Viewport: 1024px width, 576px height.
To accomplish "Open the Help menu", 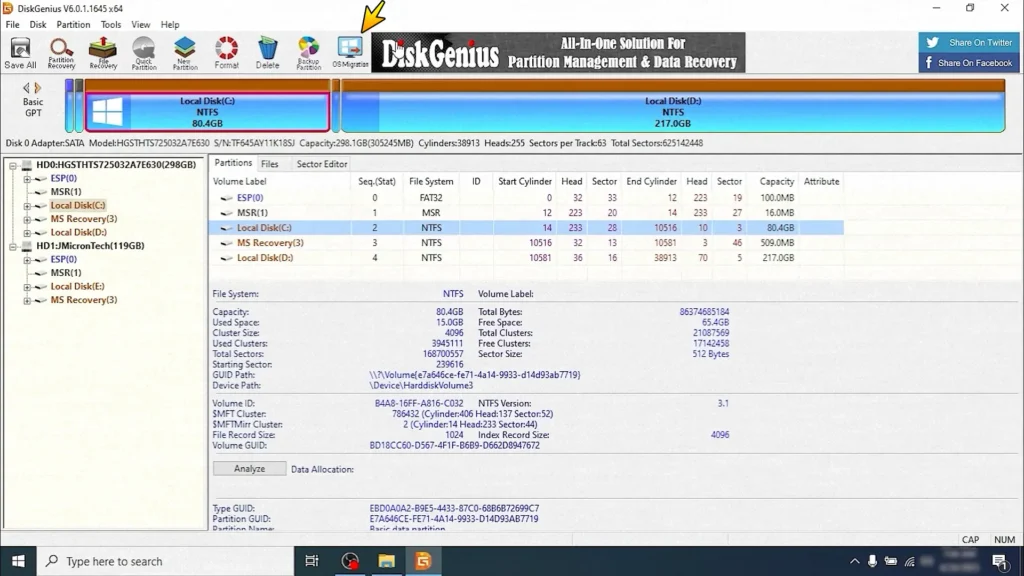I will point(170,25).
